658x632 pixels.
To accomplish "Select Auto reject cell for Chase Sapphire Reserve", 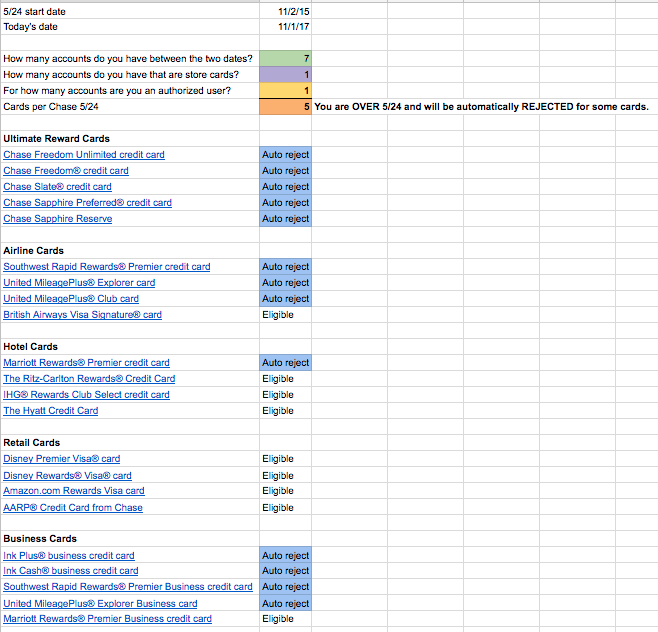I will click(x=285, y=219).
